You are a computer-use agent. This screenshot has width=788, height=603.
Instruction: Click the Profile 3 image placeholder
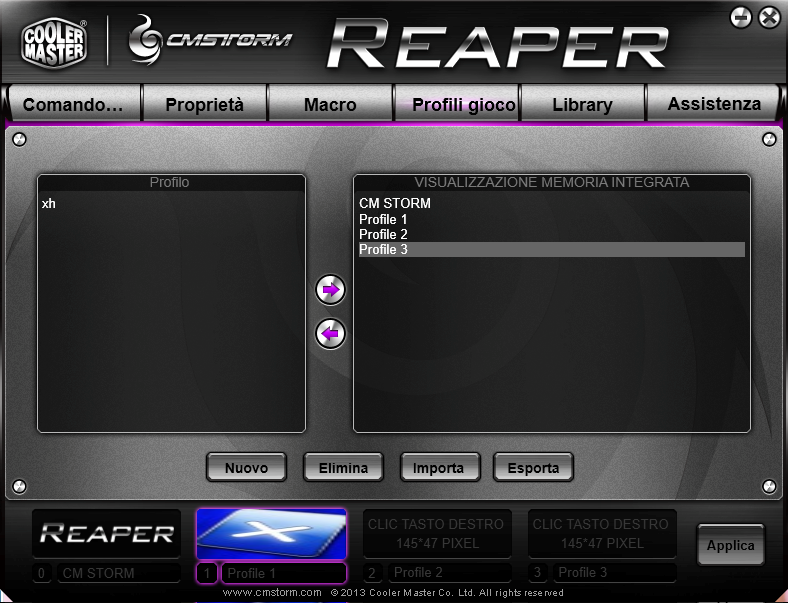coord(602,533)
